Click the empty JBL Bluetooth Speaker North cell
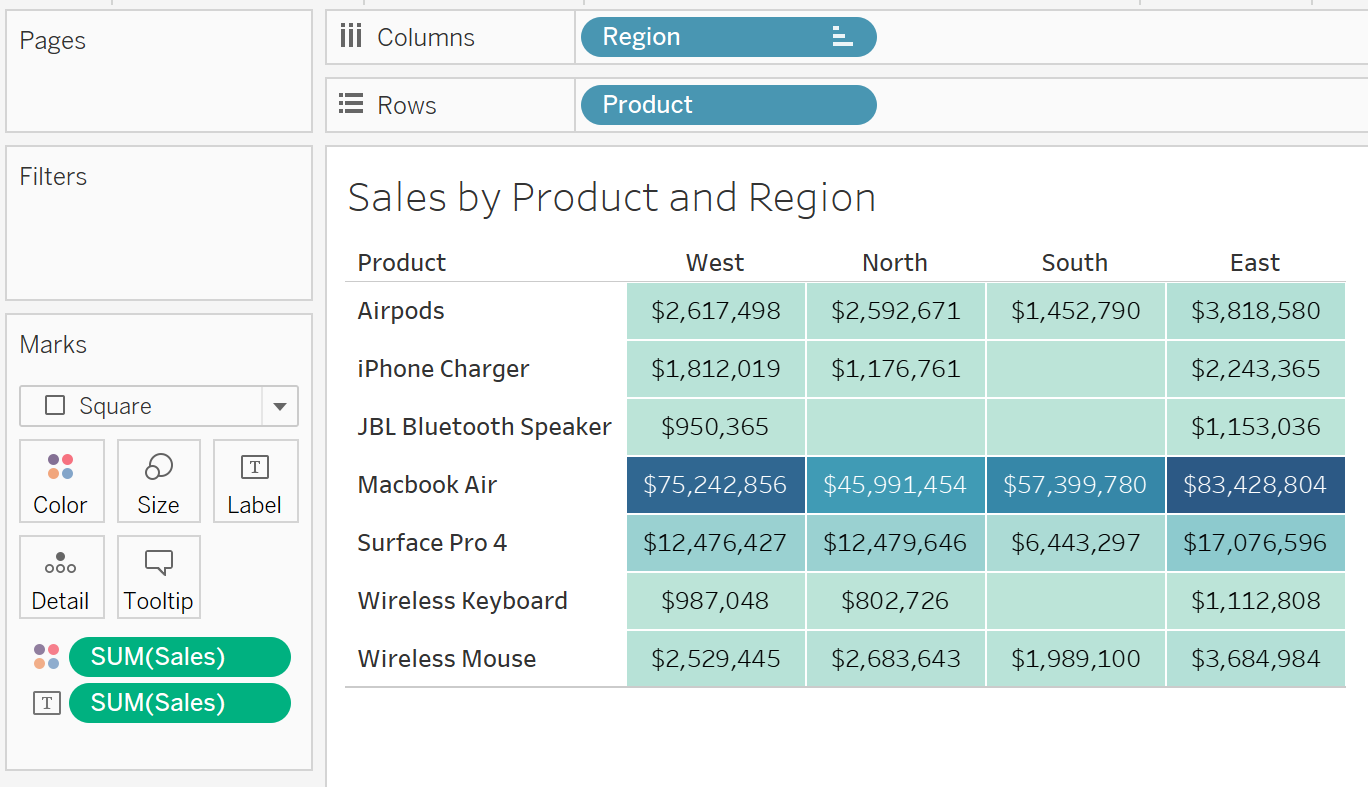Viewport: 1368px width, 787px height. (896, 427)
